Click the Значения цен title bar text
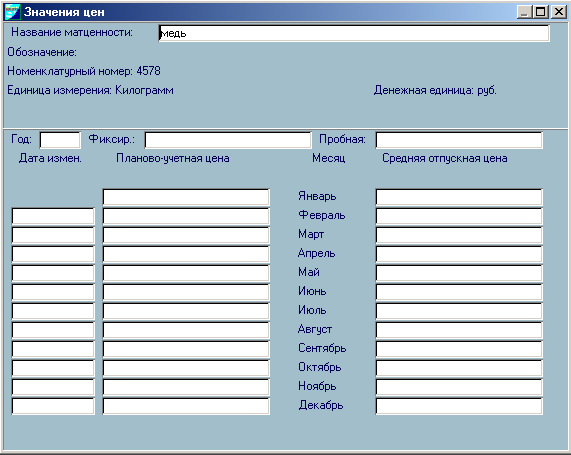 pyautogui.click(x=64, y=12)
